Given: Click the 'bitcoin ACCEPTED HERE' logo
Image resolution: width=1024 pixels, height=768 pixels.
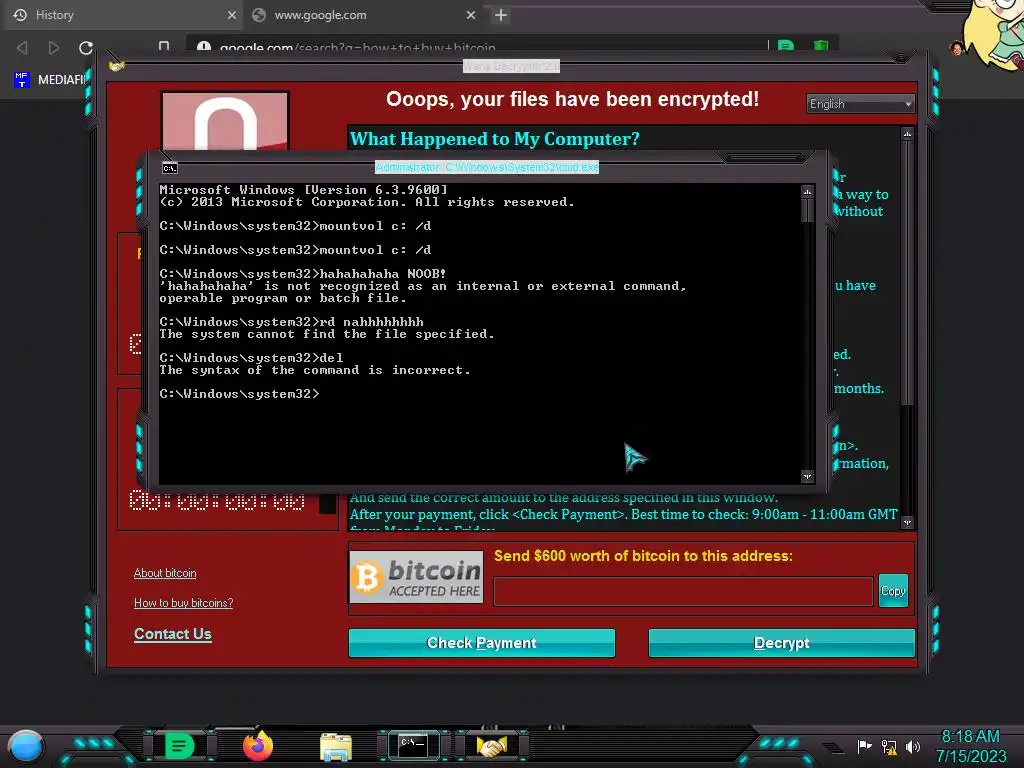Looking at the screenshot, I should [x=416, y=577].
